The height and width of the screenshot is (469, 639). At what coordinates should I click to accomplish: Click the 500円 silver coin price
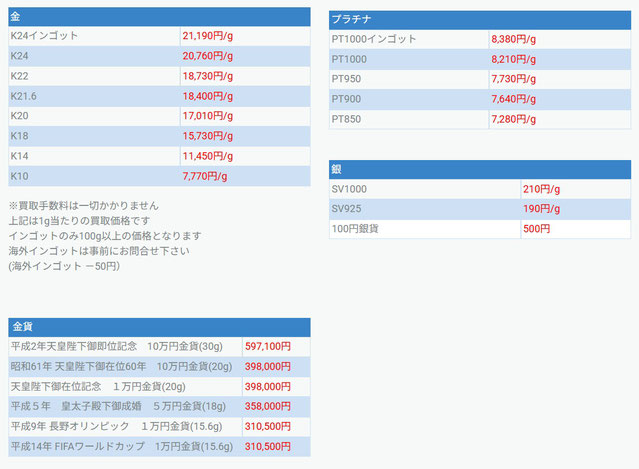pos(536,229)
